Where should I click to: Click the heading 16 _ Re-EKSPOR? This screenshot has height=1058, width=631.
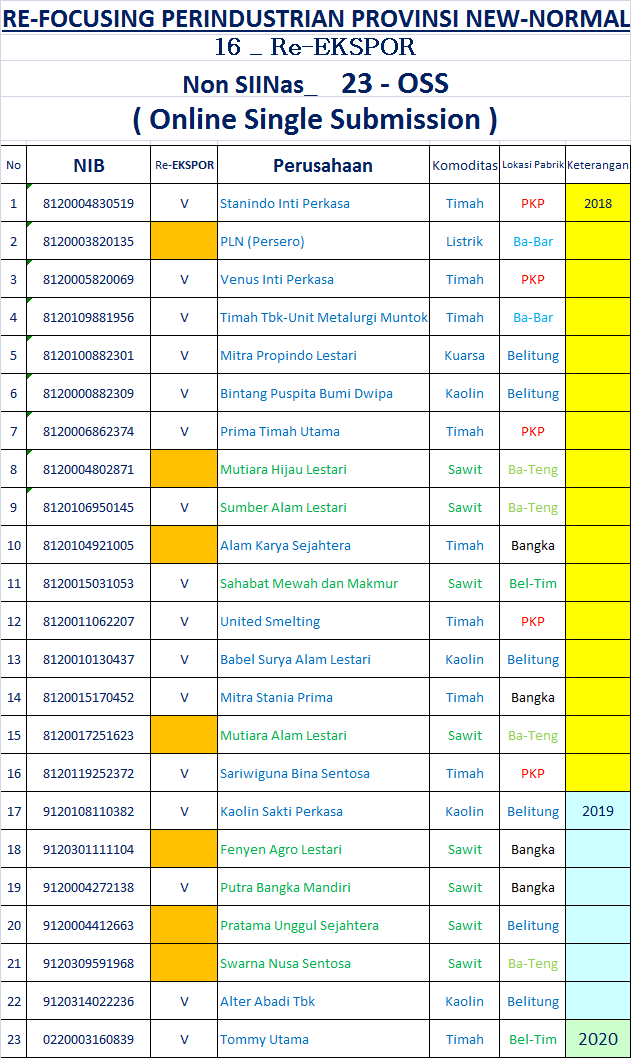coord(314,47)
